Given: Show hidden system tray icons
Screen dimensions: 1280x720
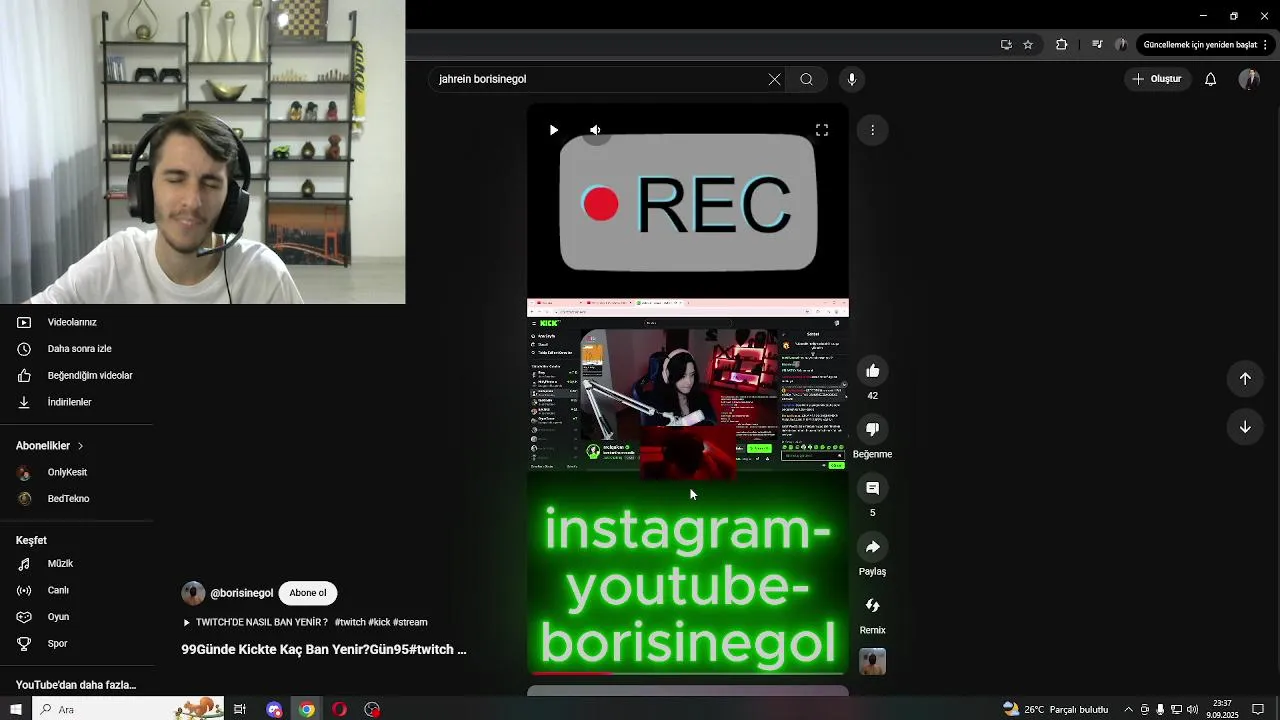Looking at the screenshot, I should 1129,709.
